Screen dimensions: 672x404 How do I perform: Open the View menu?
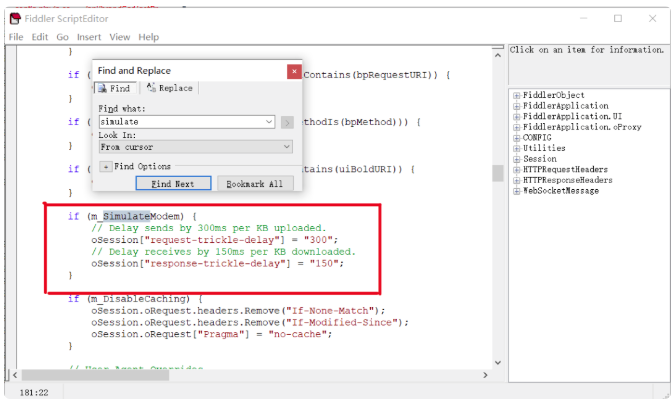120,37
